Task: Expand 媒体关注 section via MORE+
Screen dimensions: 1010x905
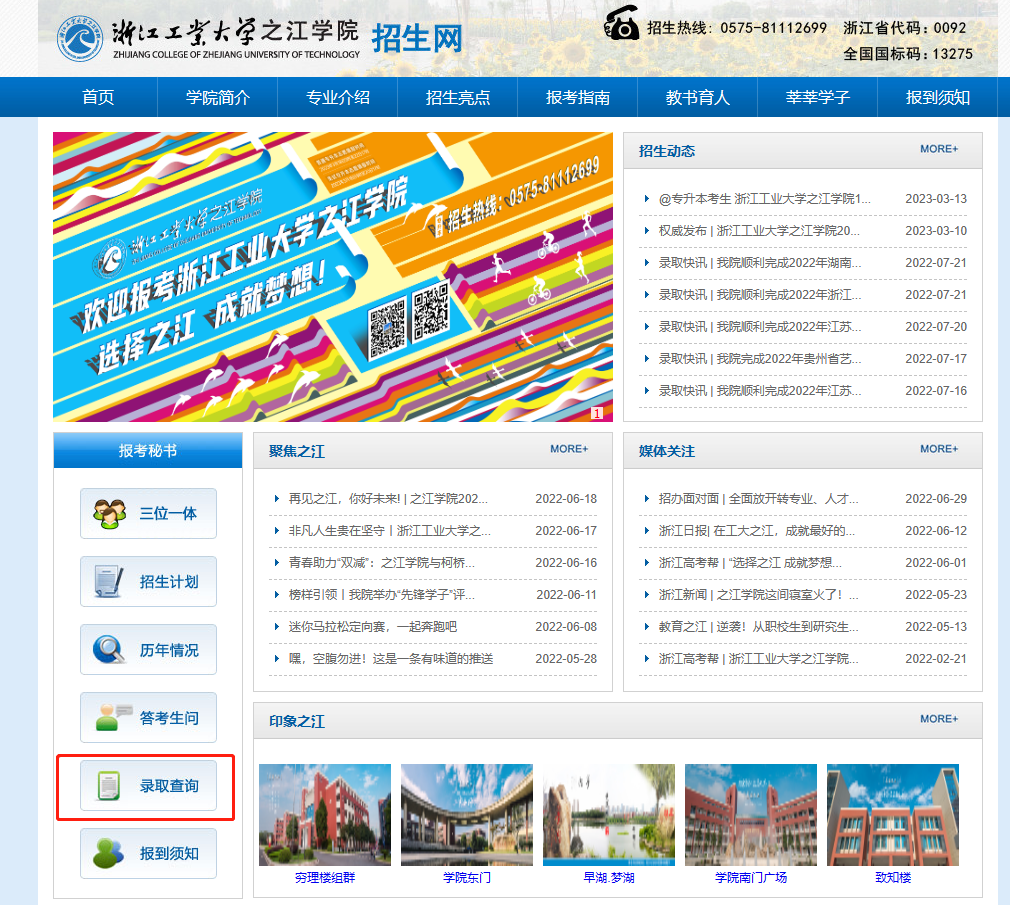Action: tap(938, 449)
